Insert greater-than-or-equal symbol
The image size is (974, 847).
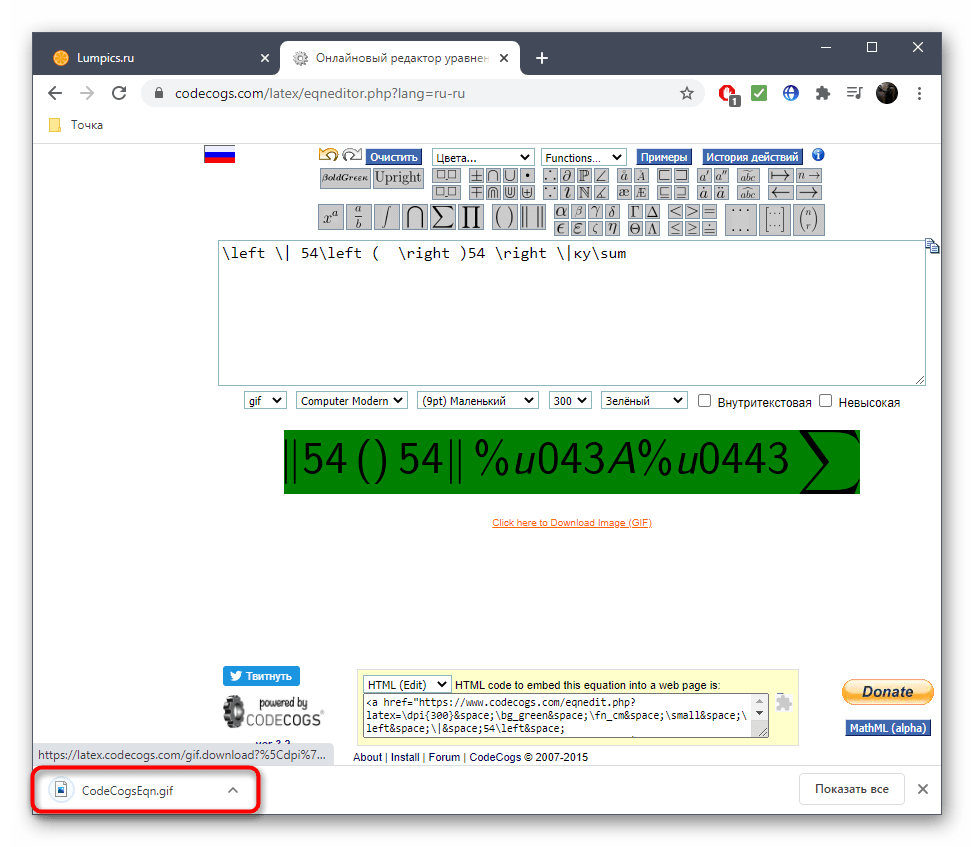[692, 229]
